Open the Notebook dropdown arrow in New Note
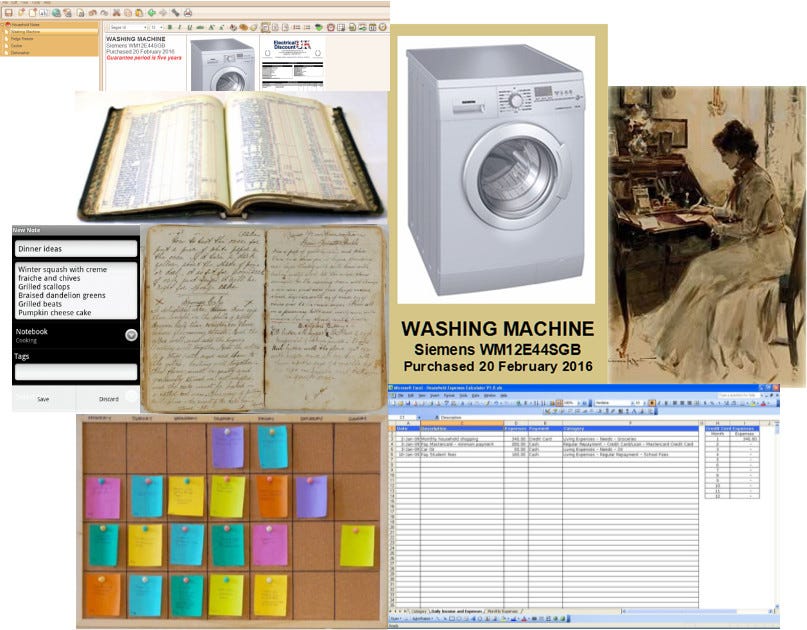 pos(131,335)
